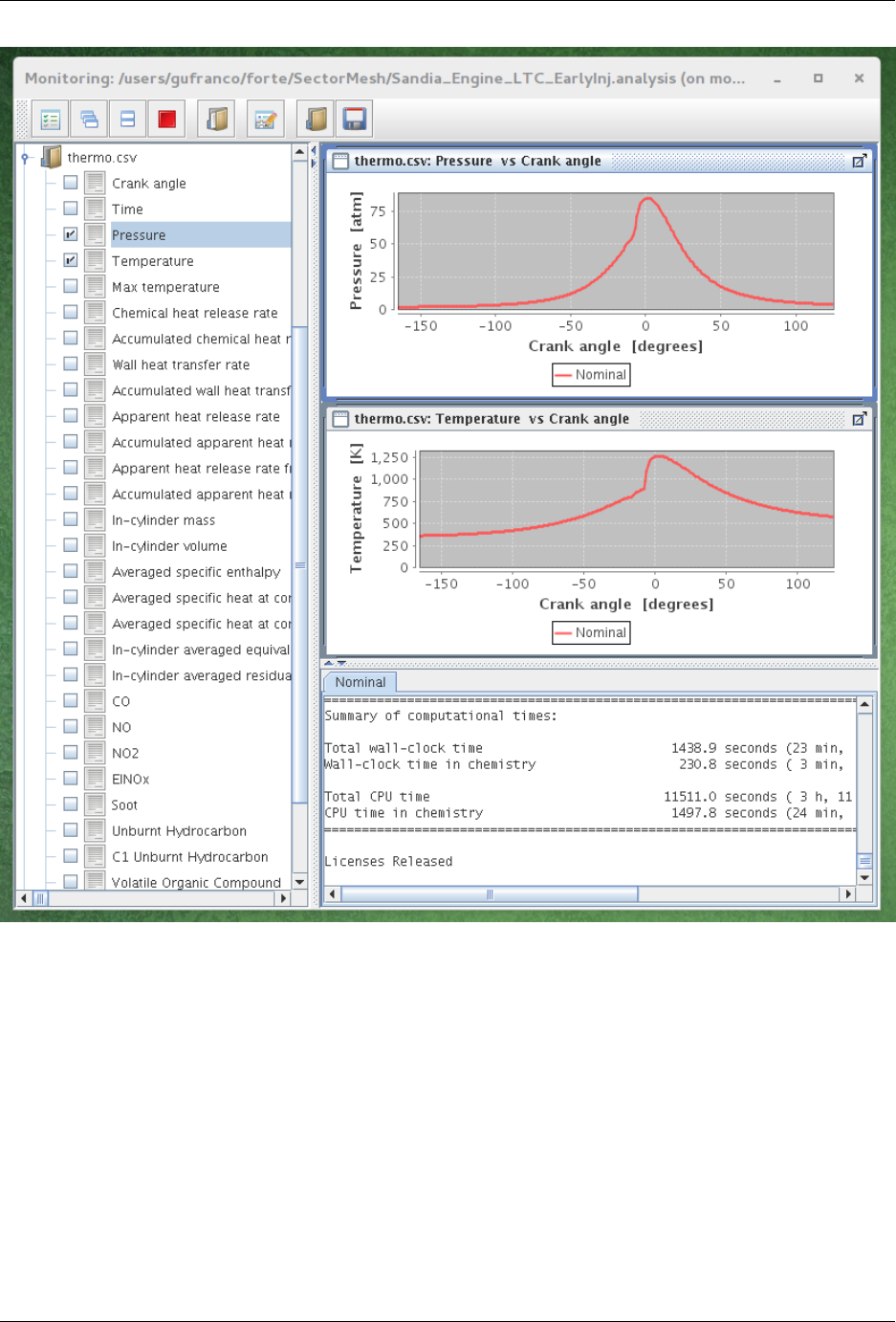The height and width of the screenshot is (1322, 896).
Task: Click the floppy disk save icon
Action: point(355,120)
